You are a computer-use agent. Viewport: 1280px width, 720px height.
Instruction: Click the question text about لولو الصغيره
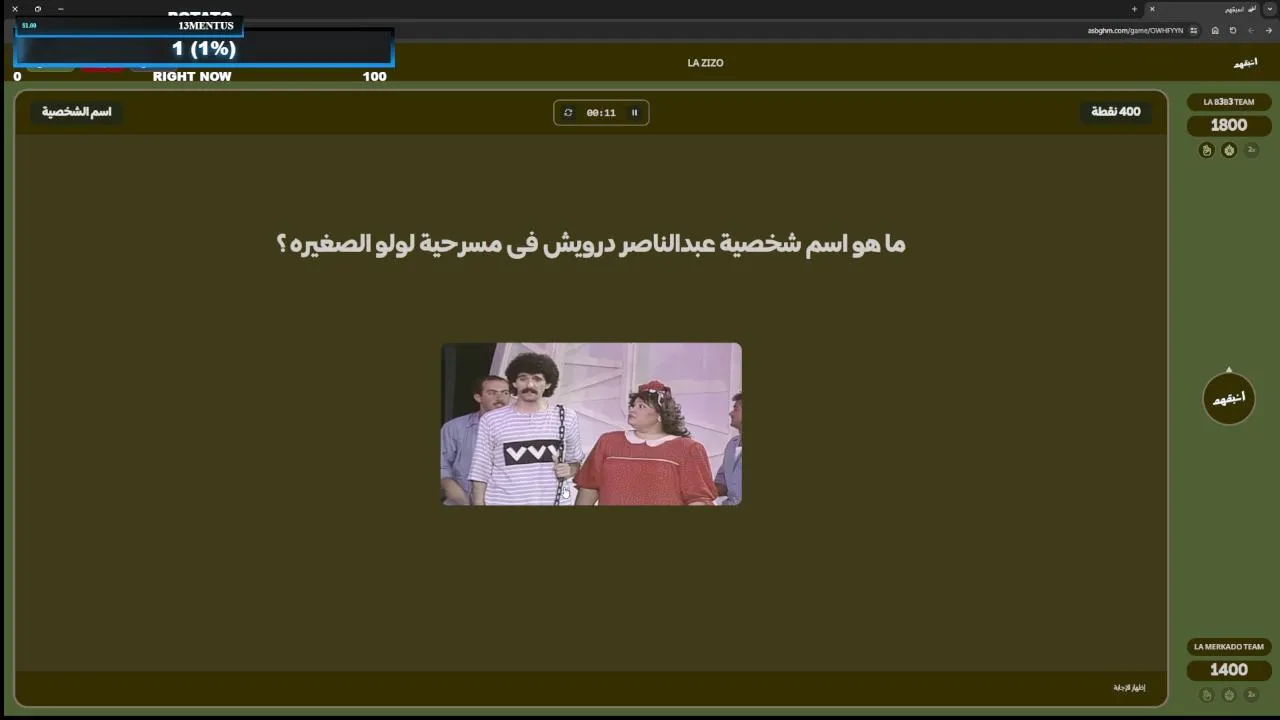tap(590, 244)
